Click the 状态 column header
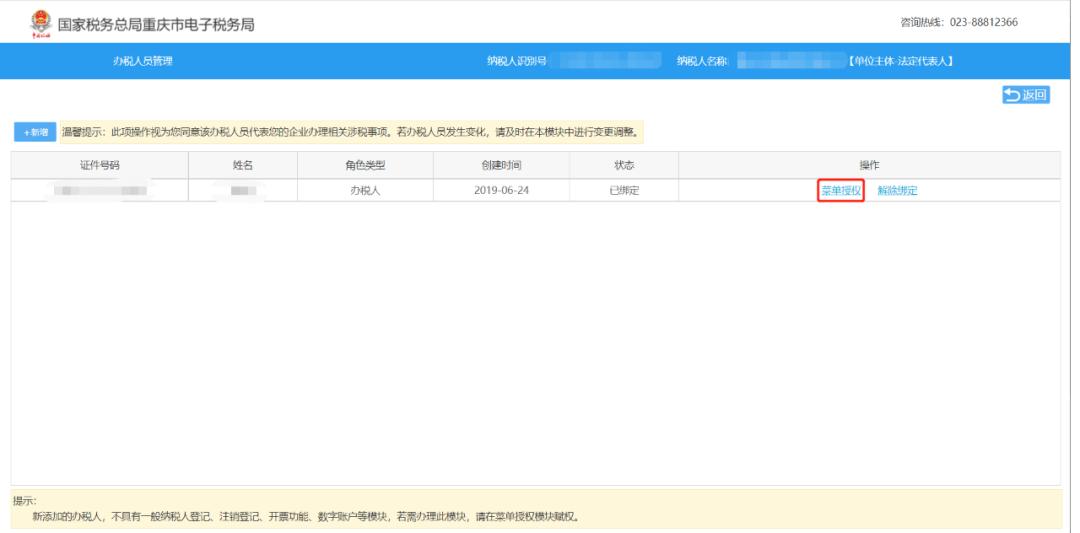Viewport: 1080px width, 533px height. click(623, 165)
